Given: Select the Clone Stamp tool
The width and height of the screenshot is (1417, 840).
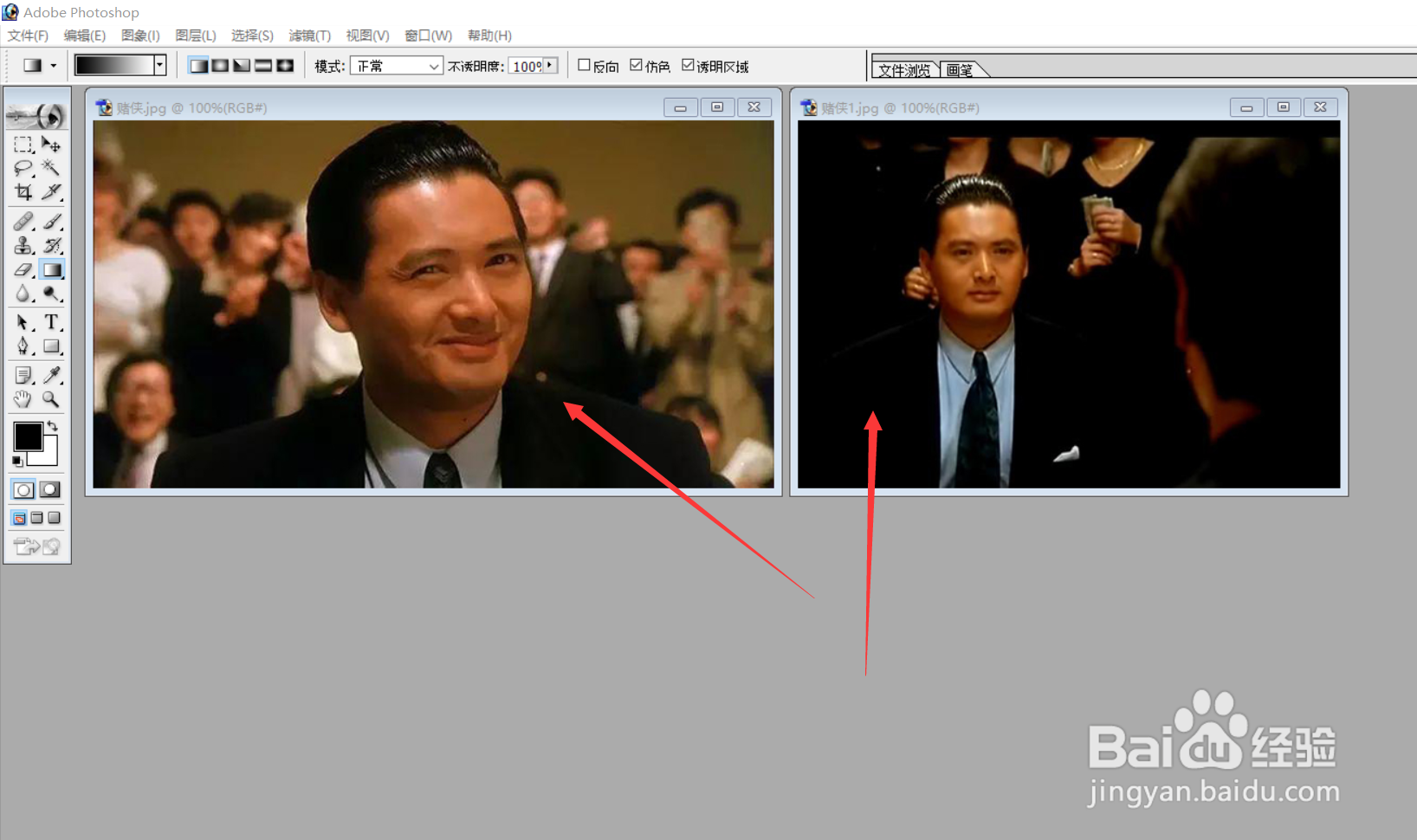Looking at the screenshot, I should [23, 246].
